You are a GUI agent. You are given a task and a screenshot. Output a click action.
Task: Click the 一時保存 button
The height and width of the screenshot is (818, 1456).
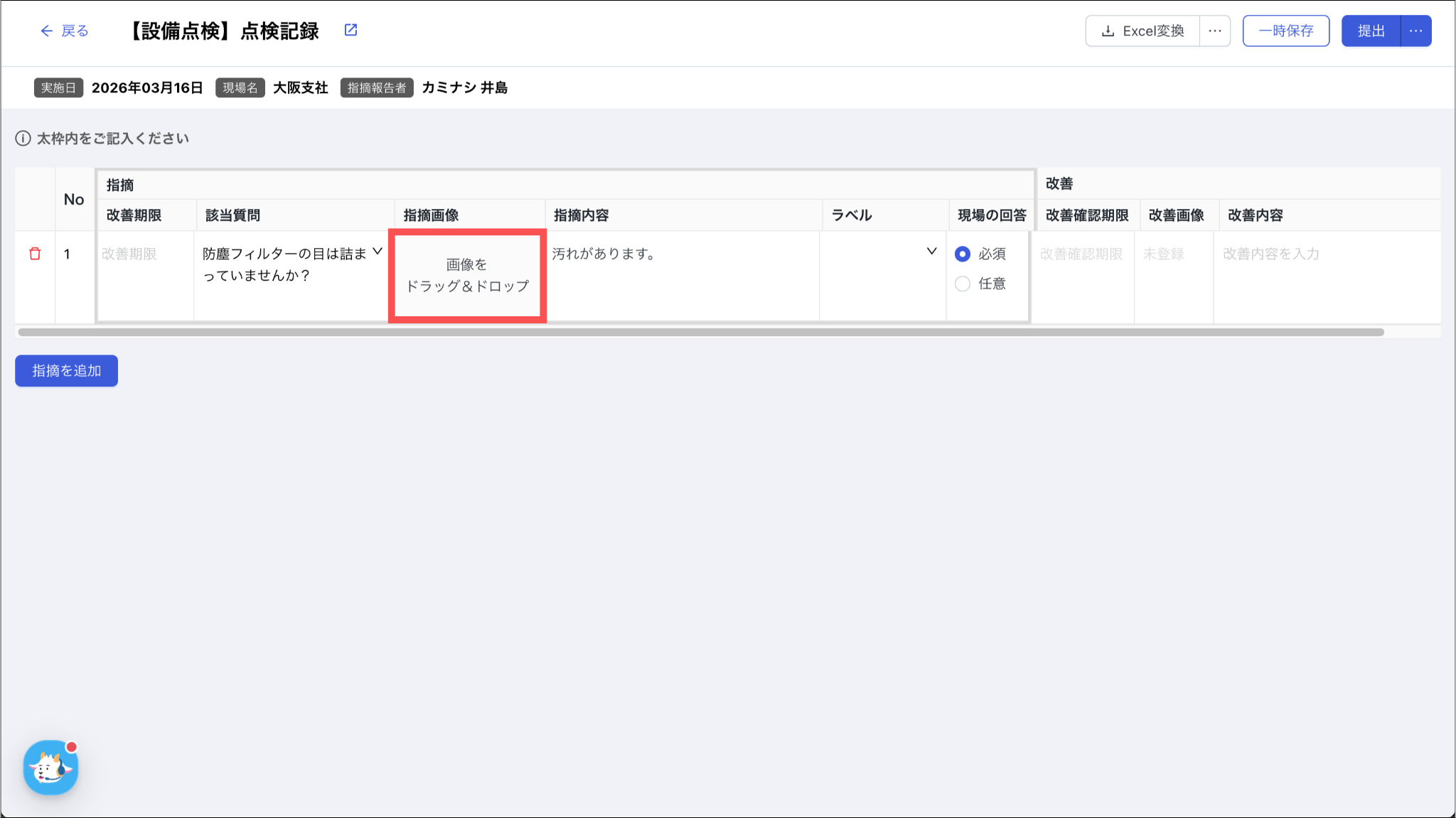tap(1285, 31)
